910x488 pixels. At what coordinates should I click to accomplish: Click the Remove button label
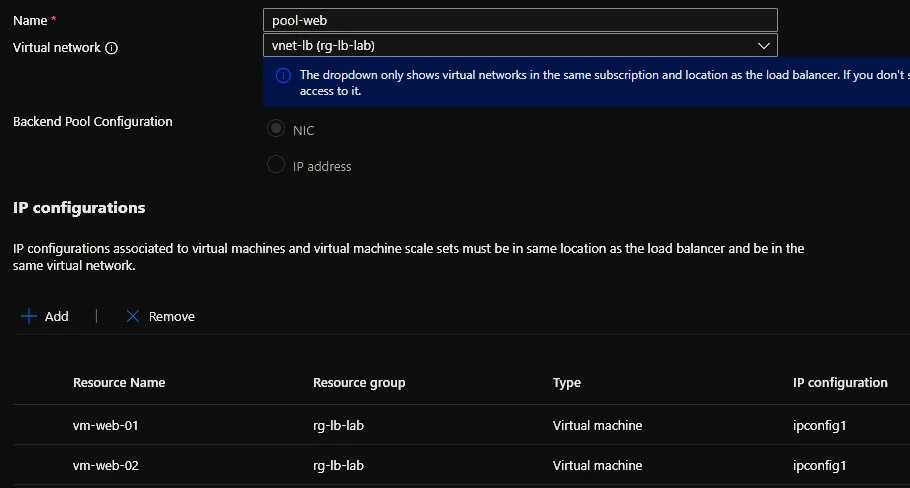click(172, 316)
